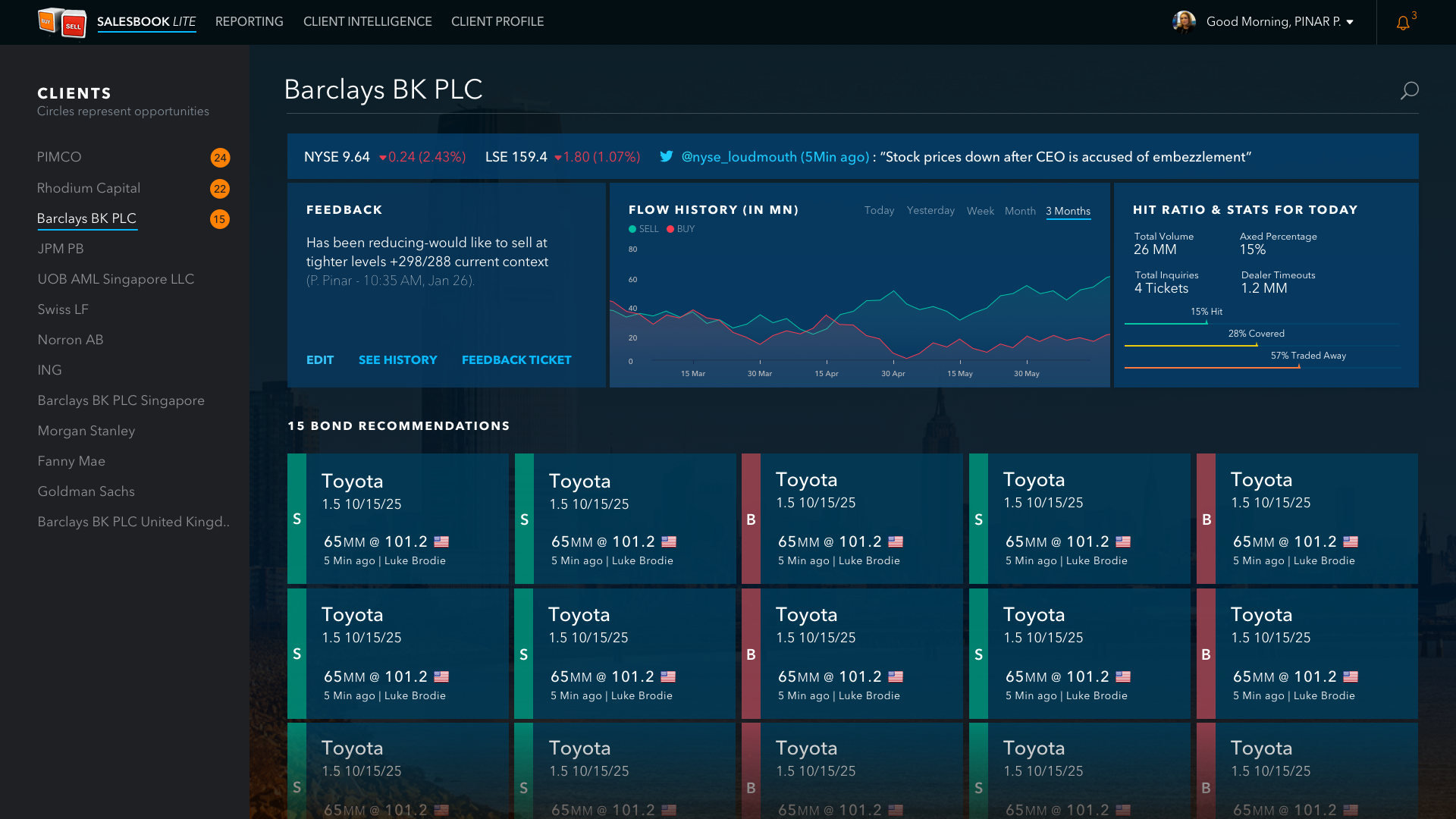Select JPM PB client
The width and height of the screenshot is (1456, 819).
coord(61,249)
